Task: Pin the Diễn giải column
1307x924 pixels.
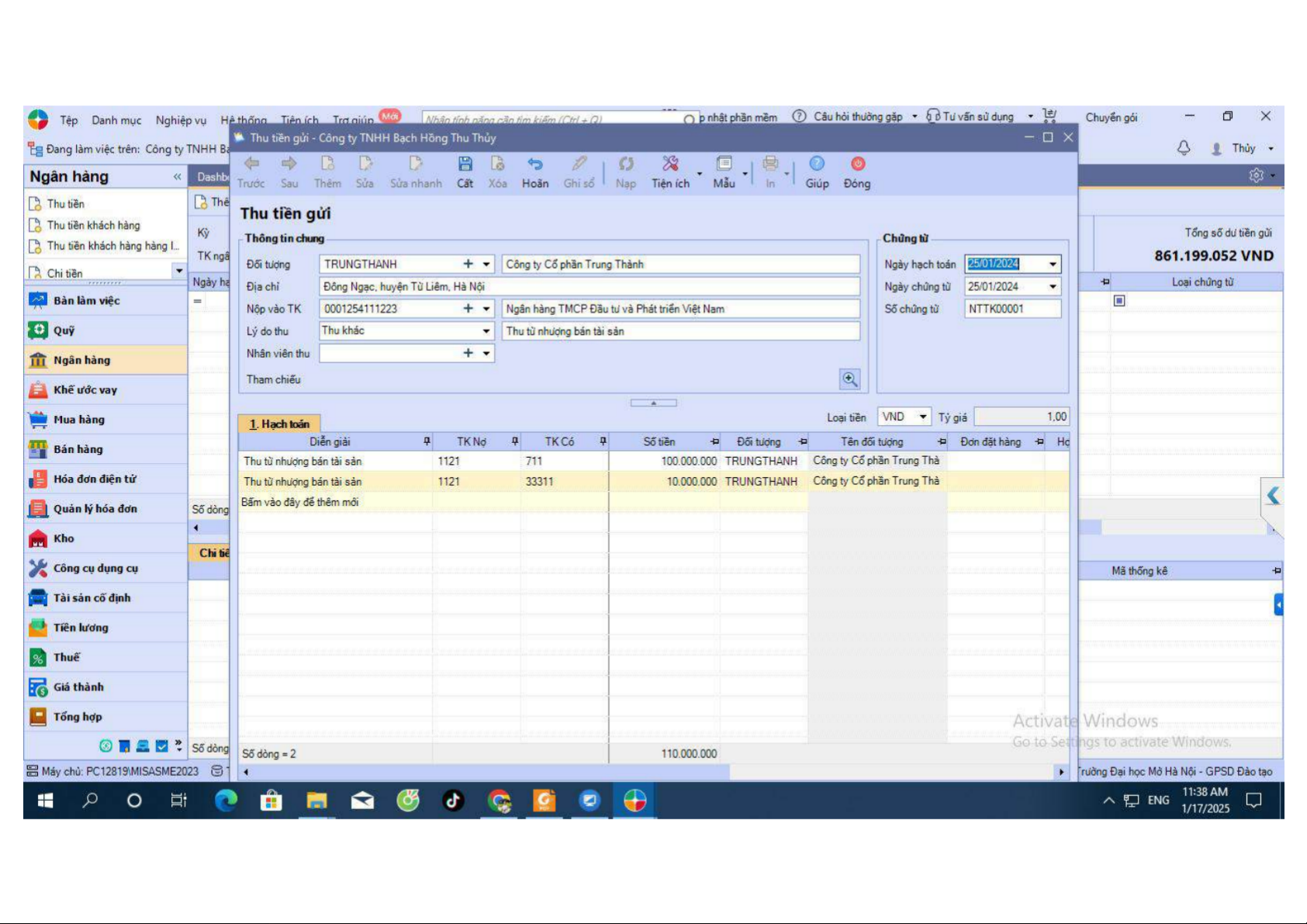Action: click(427, 441)
